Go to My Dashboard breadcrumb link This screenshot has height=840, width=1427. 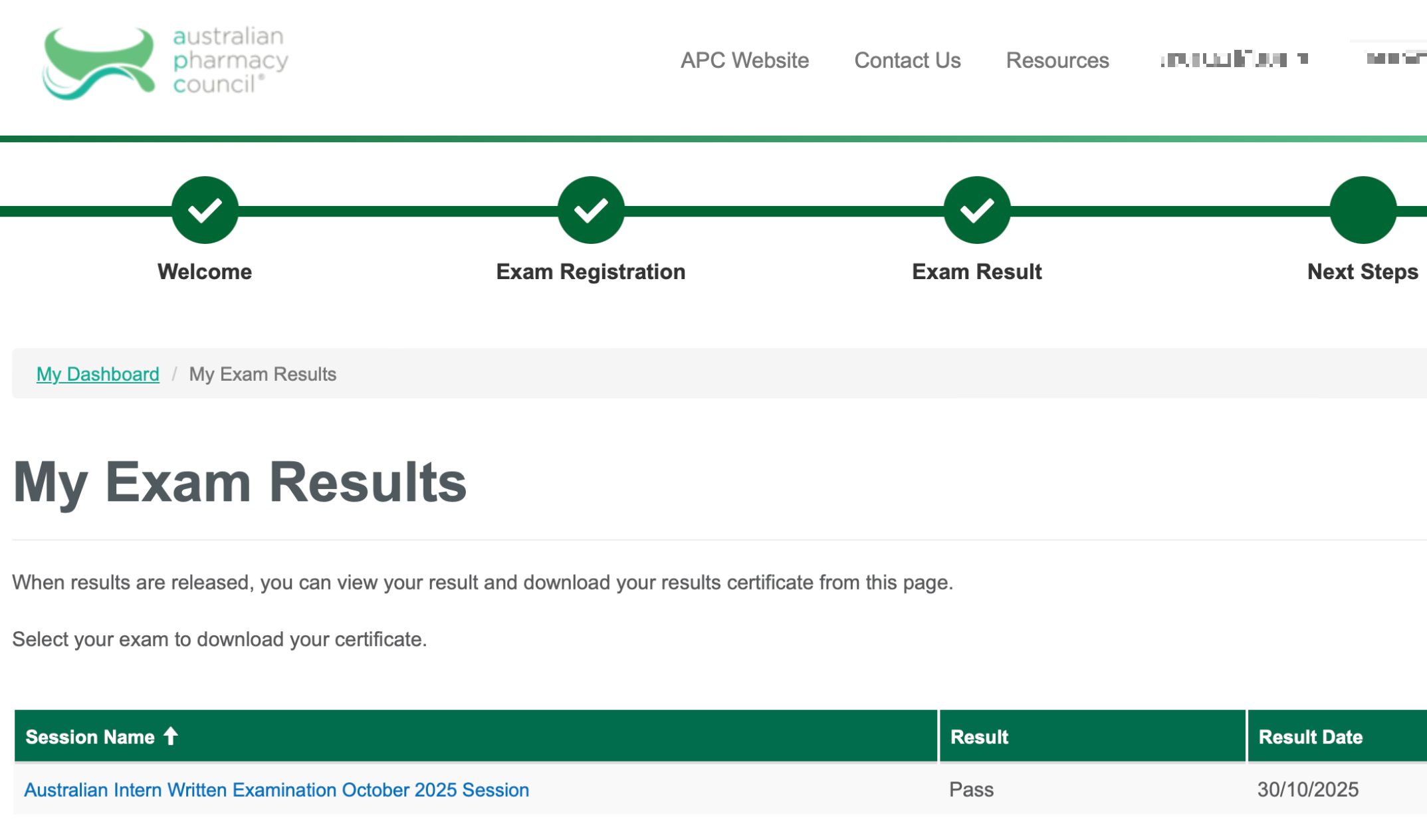click(x=98, y=374)
